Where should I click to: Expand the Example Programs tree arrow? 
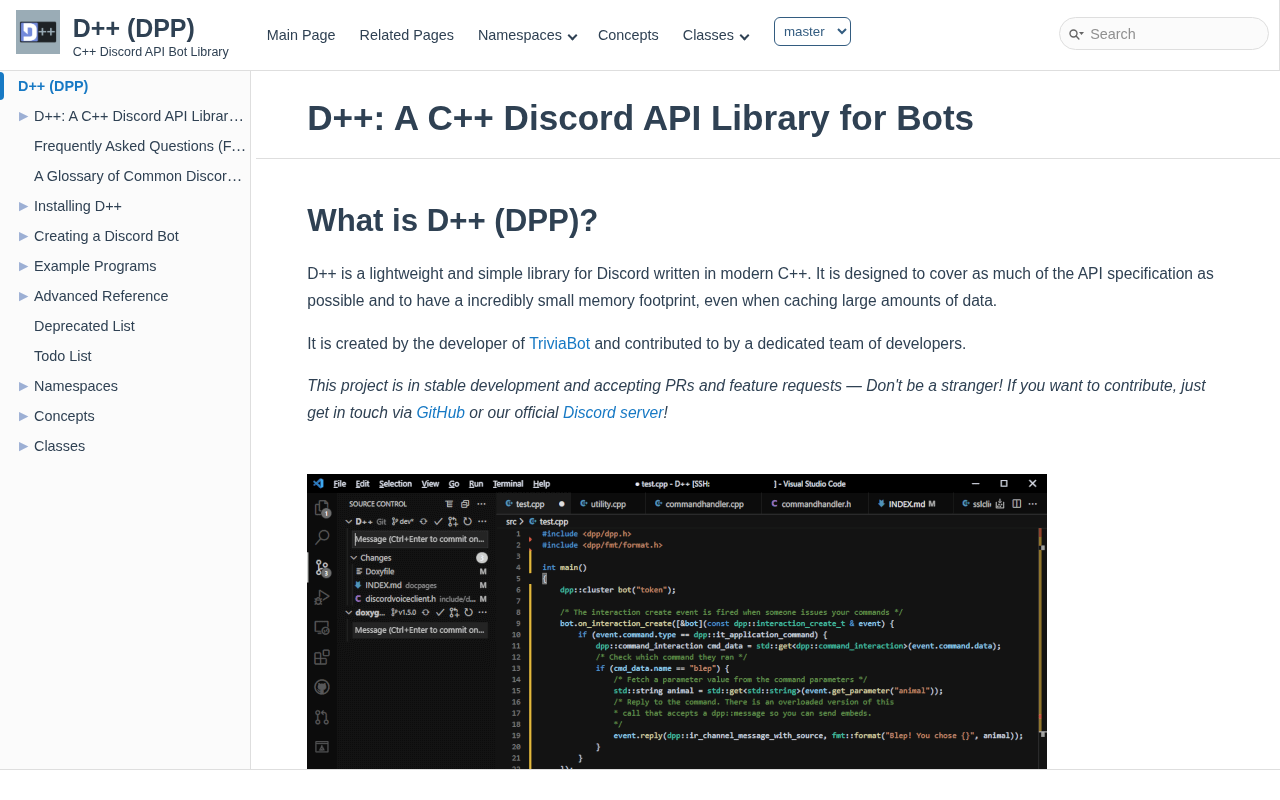23,266
